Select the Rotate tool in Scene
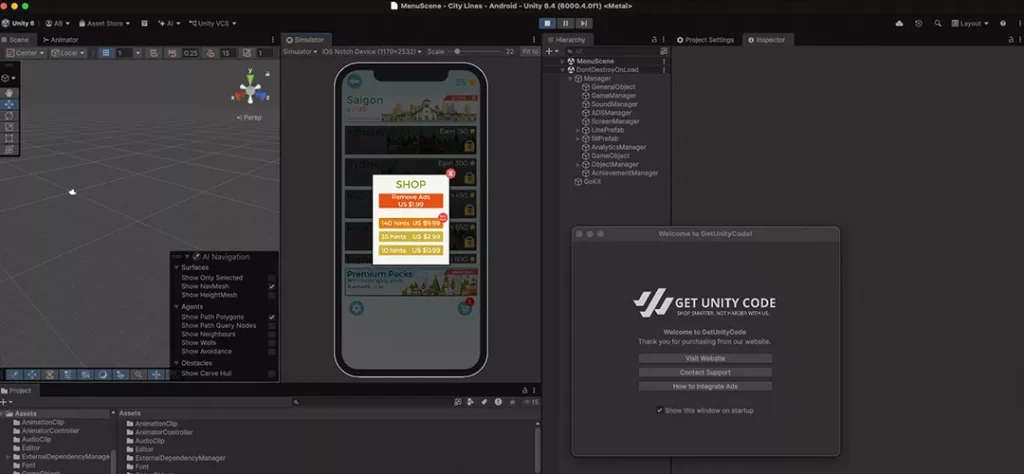The image size is (1024, 474). point(9,116)
